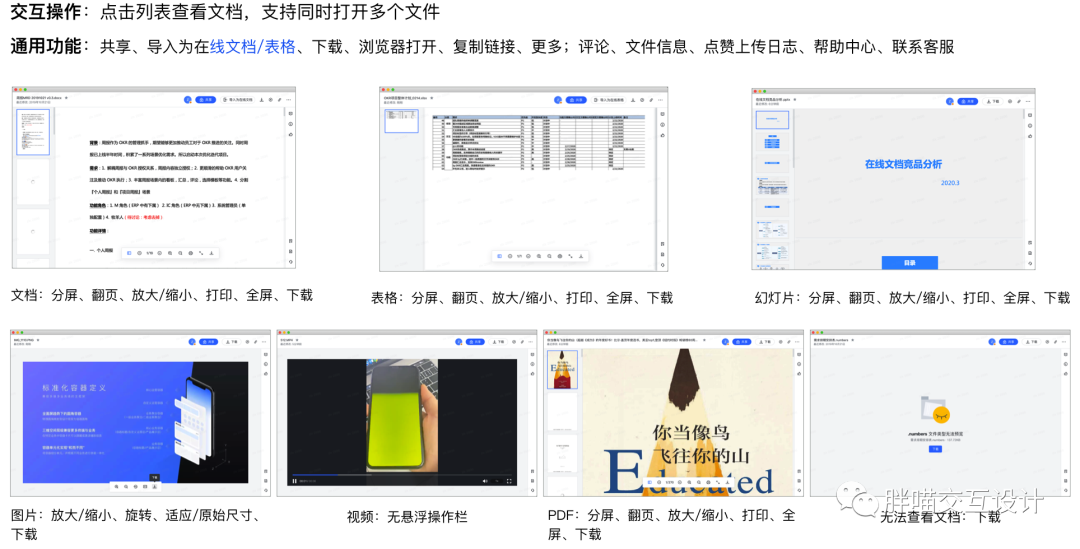Rotate the picture in the image viewer toolbar
The image size is (1080, 549).
136,486
